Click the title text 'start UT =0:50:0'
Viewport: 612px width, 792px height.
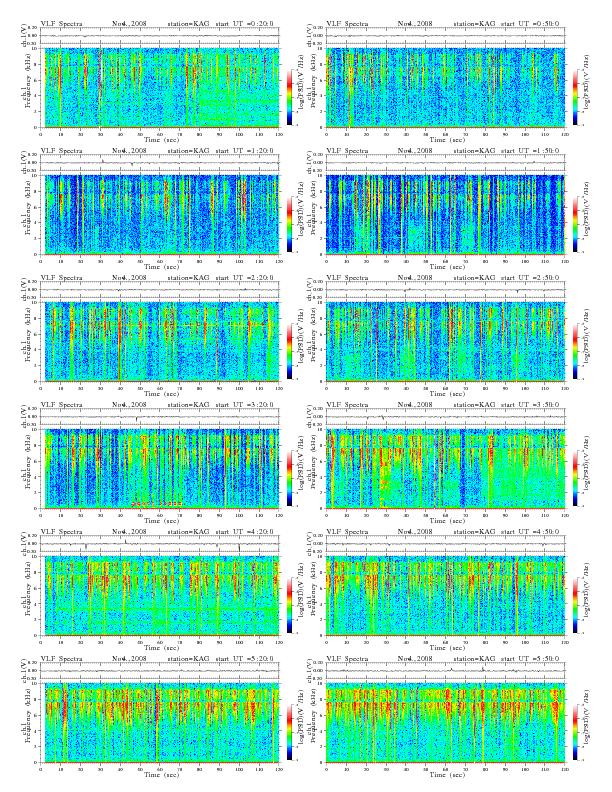click(x=530, y=24)
